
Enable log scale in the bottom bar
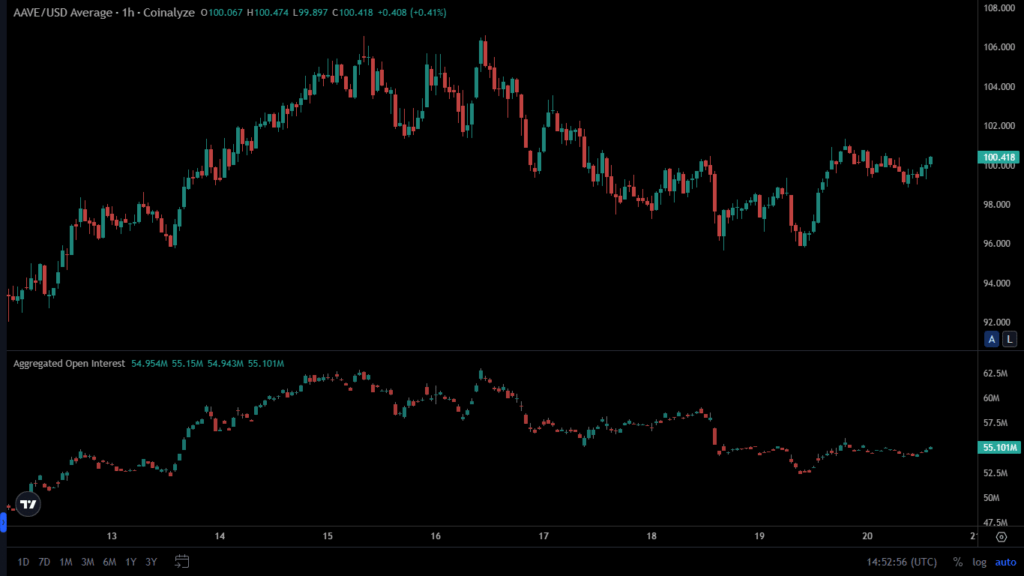click(x=979, y=561)
